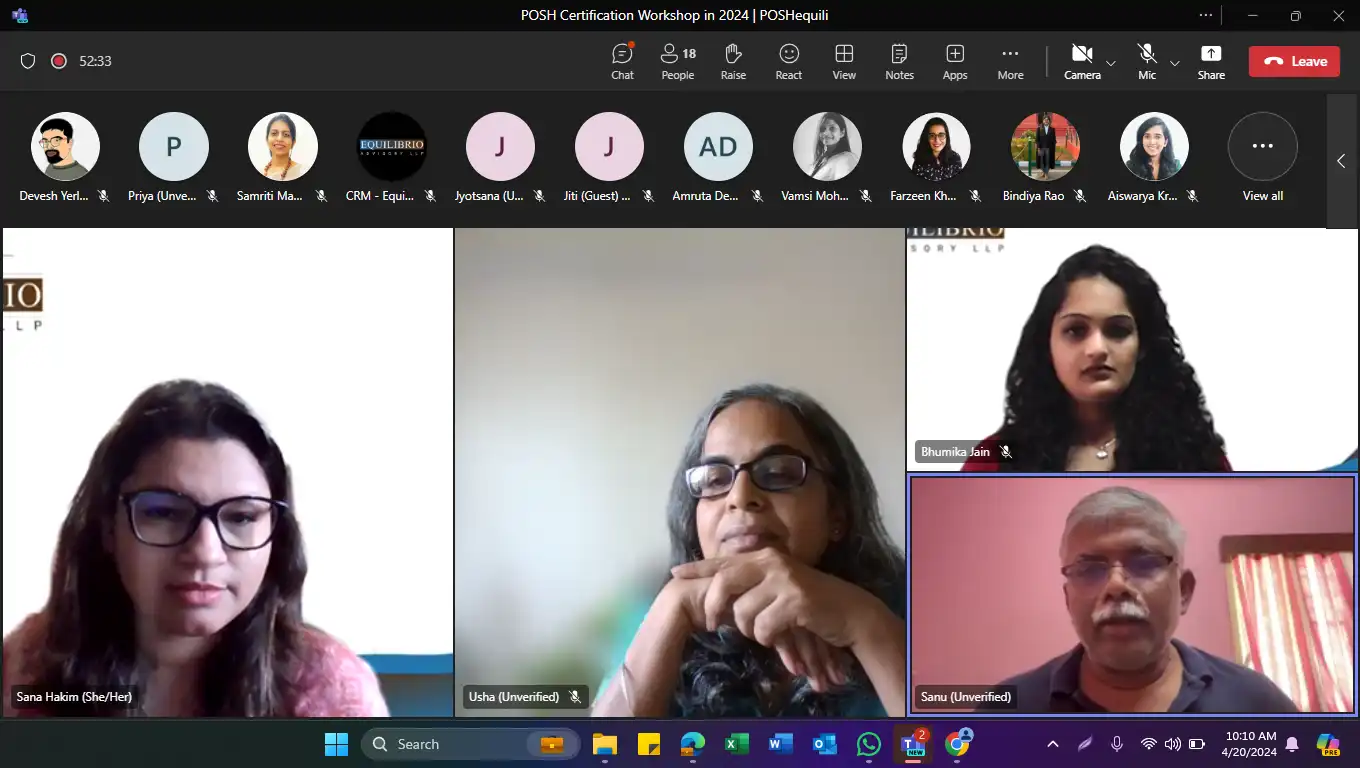1360x768 pixels.
Task: Click the recording indicator icon
Action: coord(59,61)
